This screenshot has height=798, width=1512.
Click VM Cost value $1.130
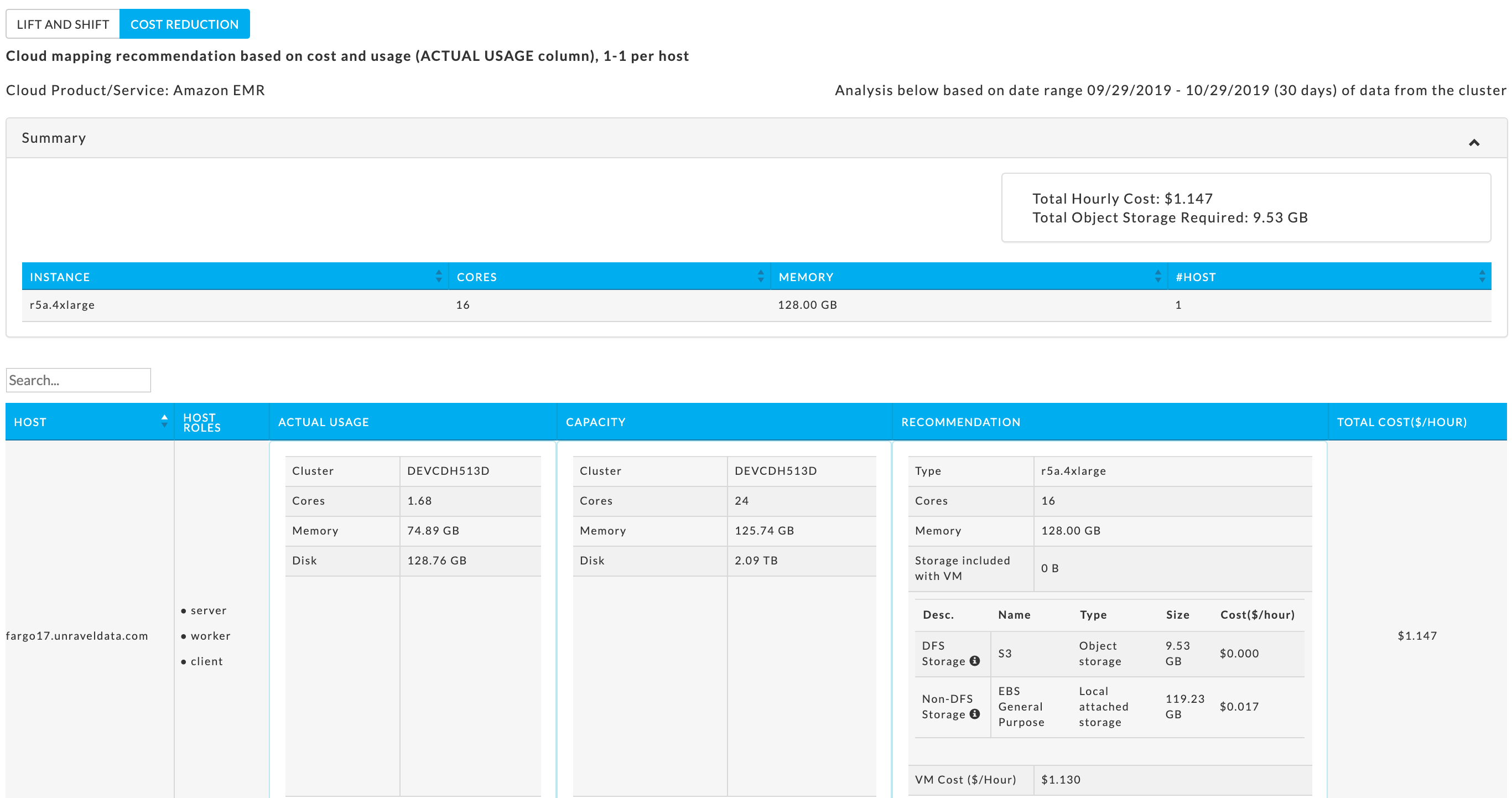pyautogui.click(x=1061, y=779)
